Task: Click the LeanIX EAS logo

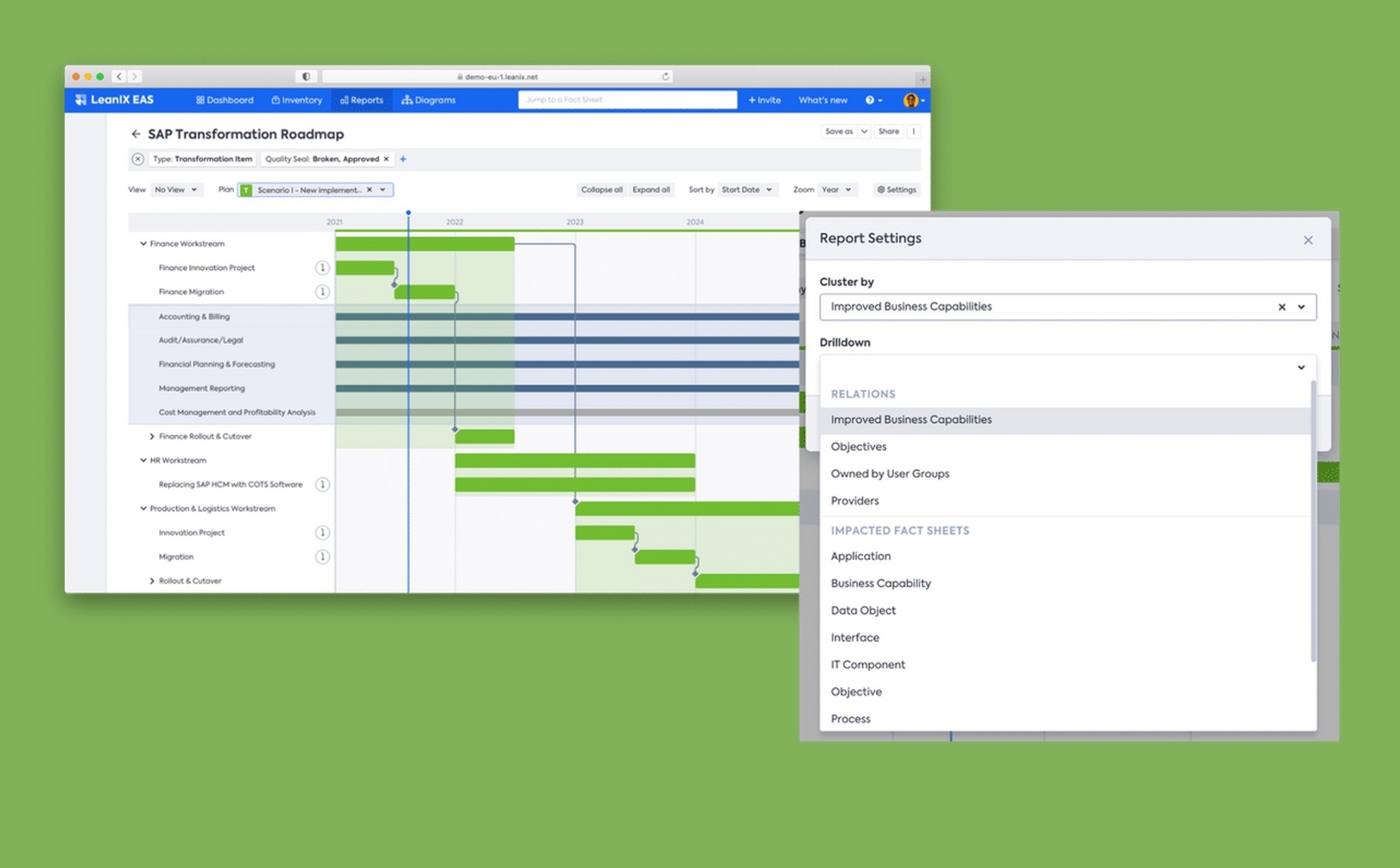Action: (114, 100)
